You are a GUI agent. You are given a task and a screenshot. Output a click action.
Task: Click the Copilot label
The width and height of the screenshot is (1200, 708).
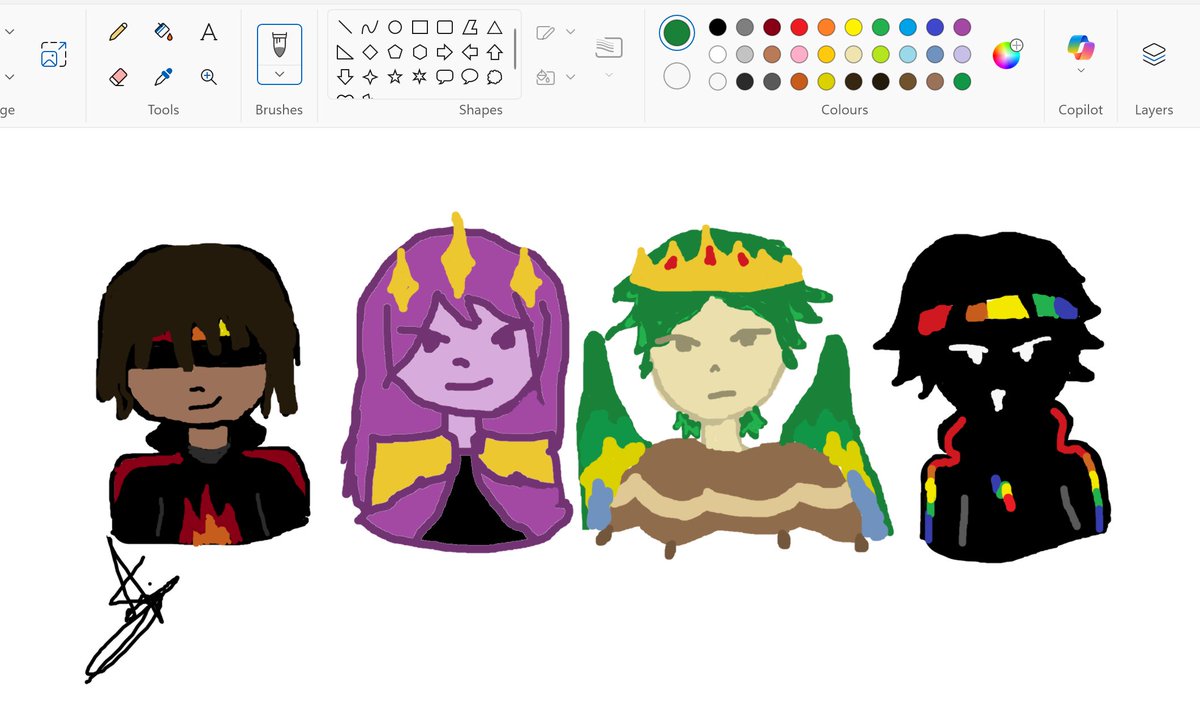1081,110
